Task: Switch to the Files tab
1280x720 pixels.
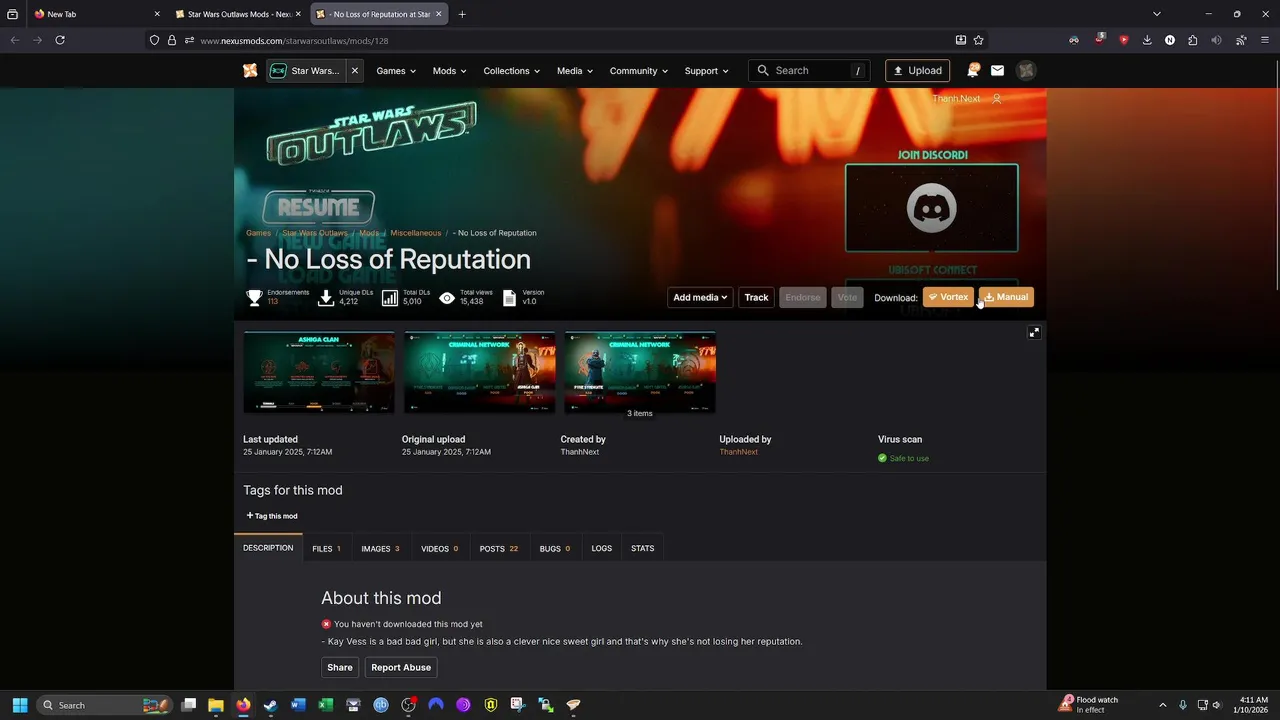Action: [x=326, y=548]
